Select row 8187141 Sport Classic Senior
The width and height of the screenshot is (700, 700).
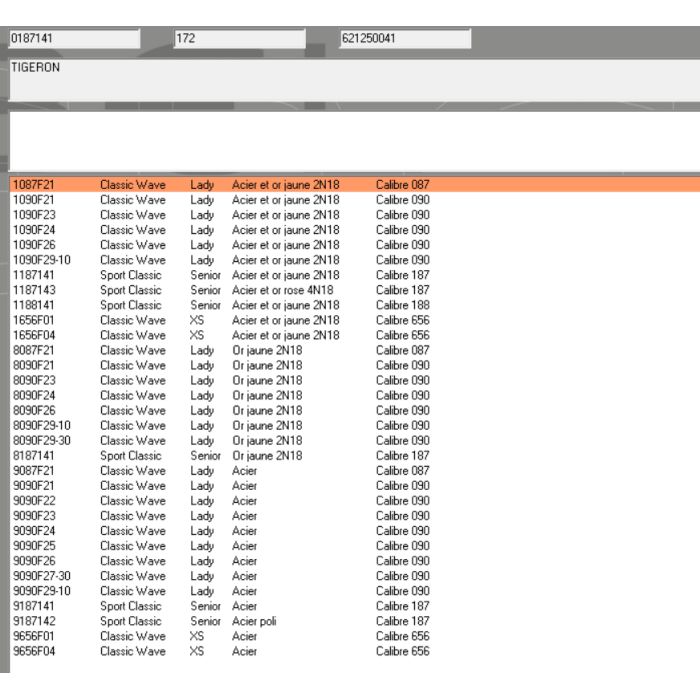click(354, 455)
